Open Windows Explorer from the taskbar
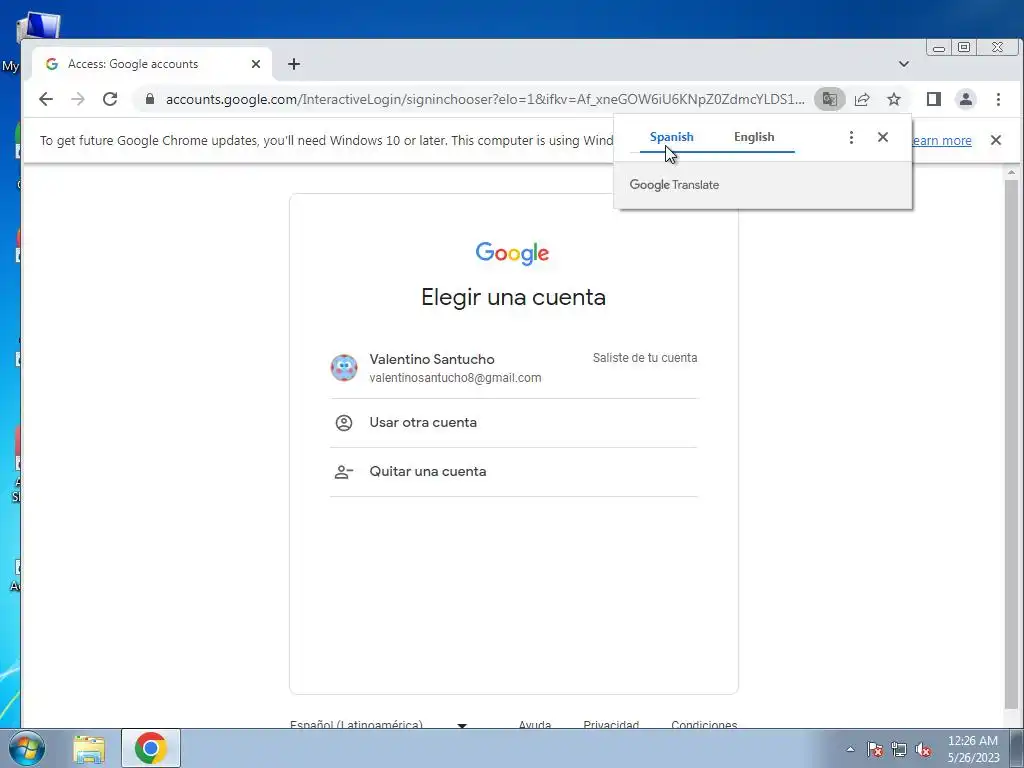 point(89,749)
